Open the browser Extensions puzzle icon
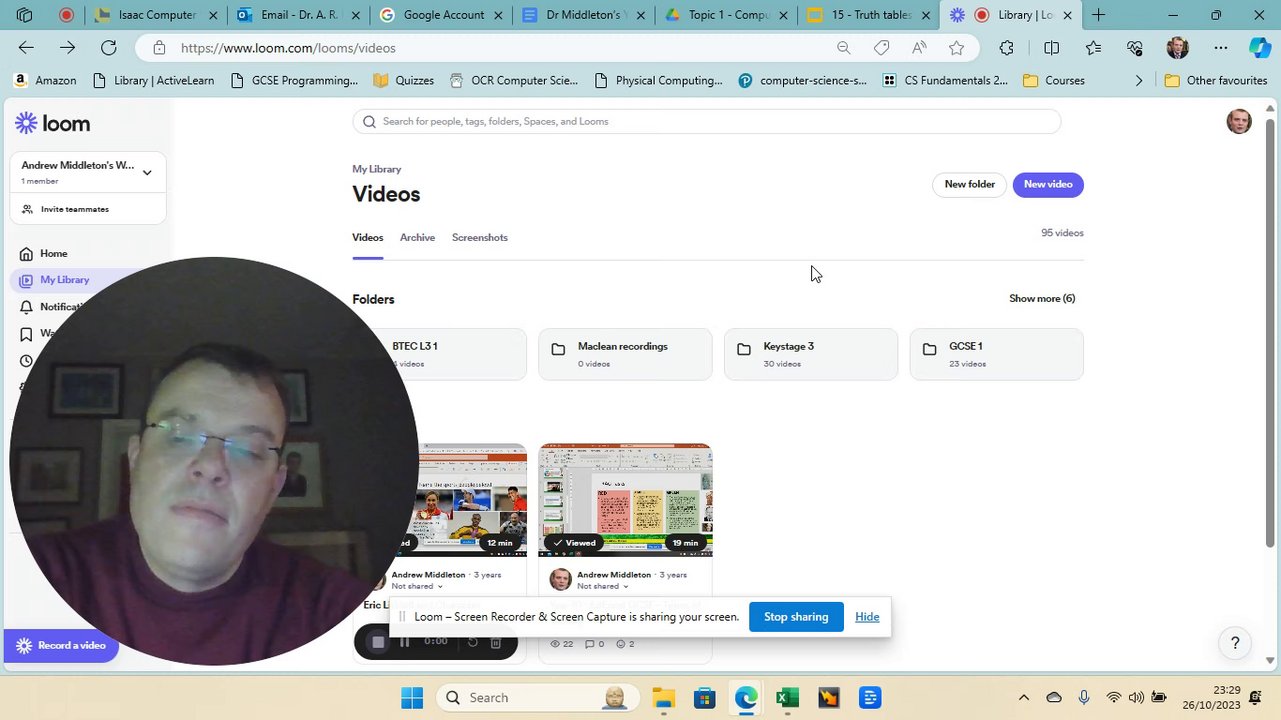 [1006, 48]
